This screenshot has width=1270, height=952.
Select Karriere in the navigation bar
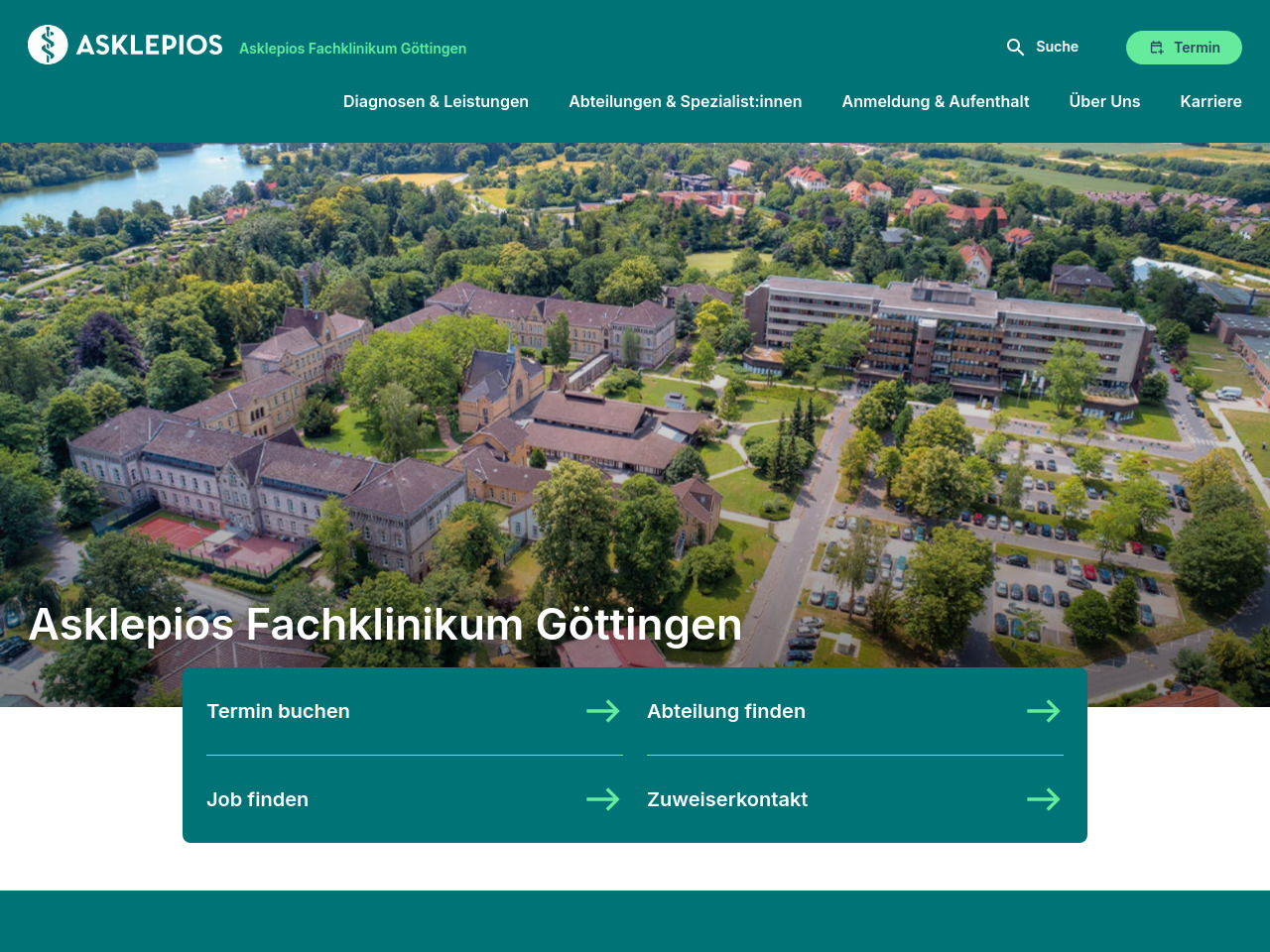pos(1210,101)
